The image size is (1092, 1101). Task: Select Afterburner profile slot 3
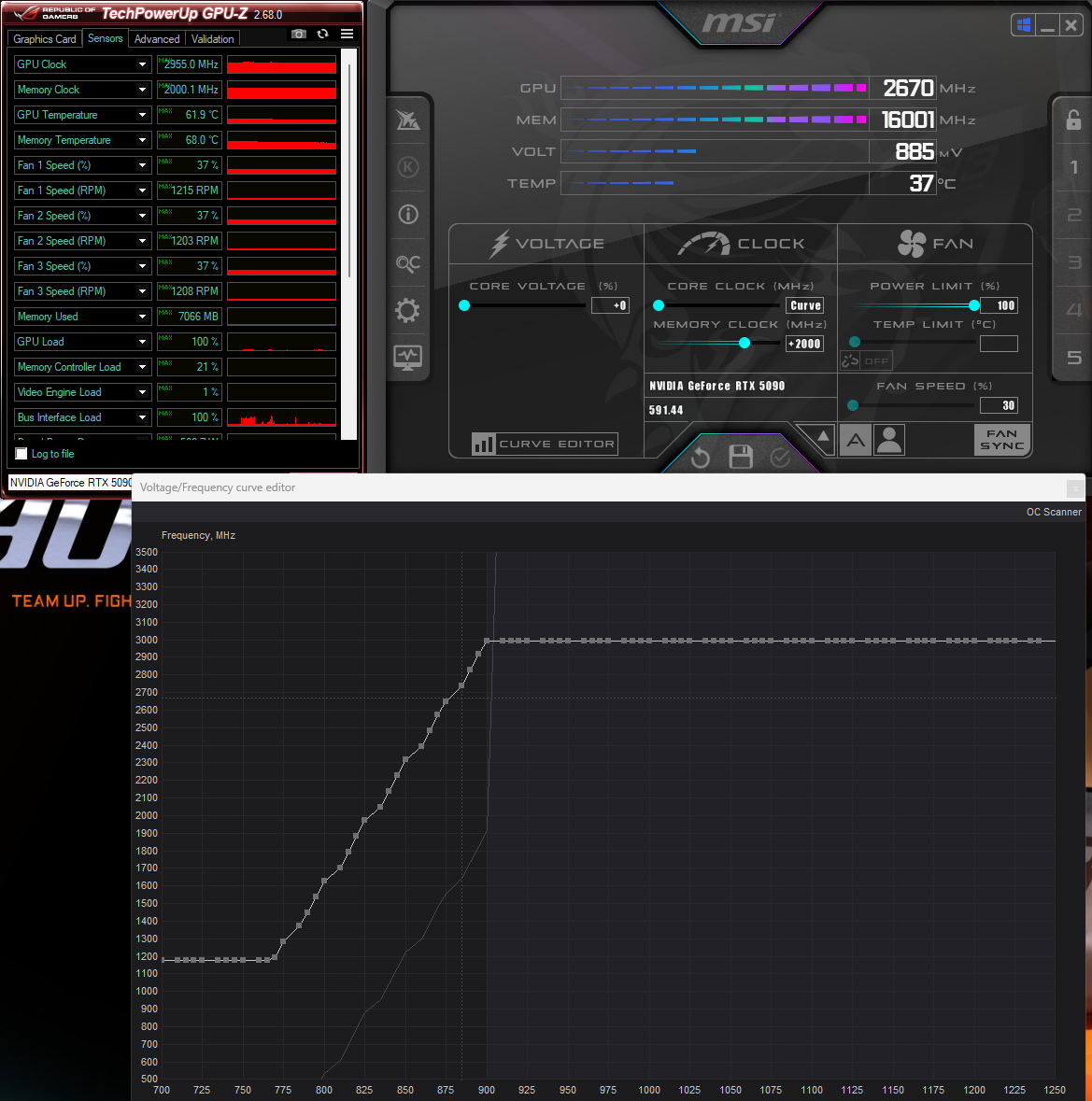coord(1073,262)
